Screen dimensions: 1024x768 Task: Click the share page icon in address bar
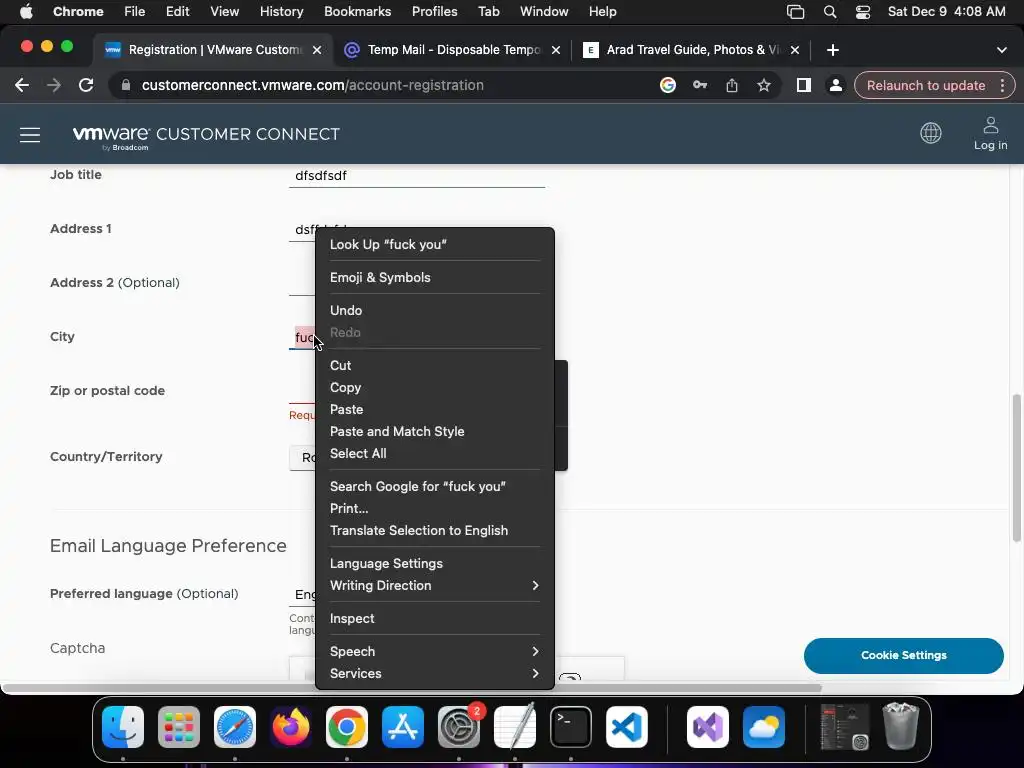pyautogui.click(x=731, y=86)
